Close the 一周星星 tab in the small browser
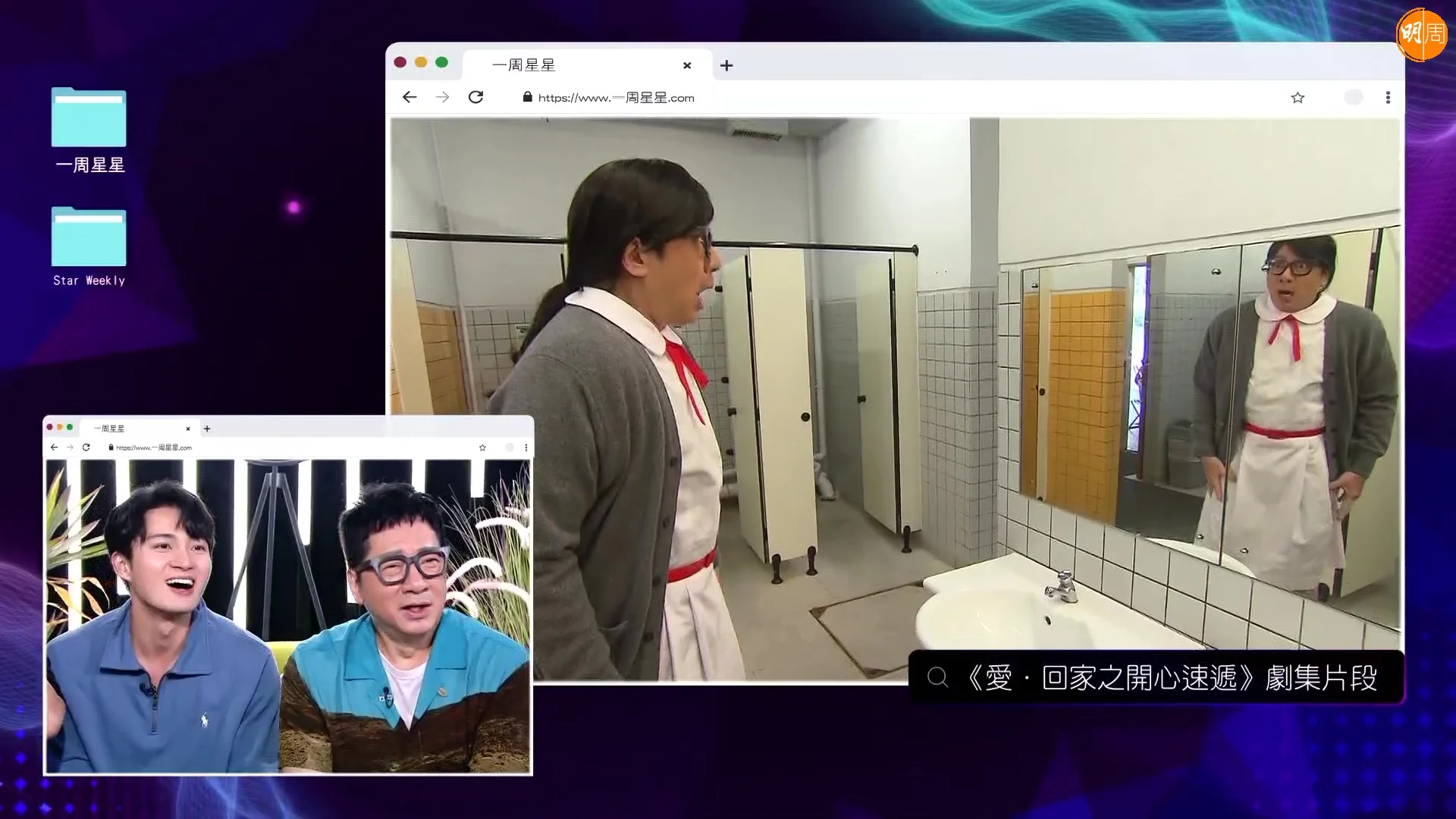Screen dimensions: 1456x819 [x=188, y=429]
